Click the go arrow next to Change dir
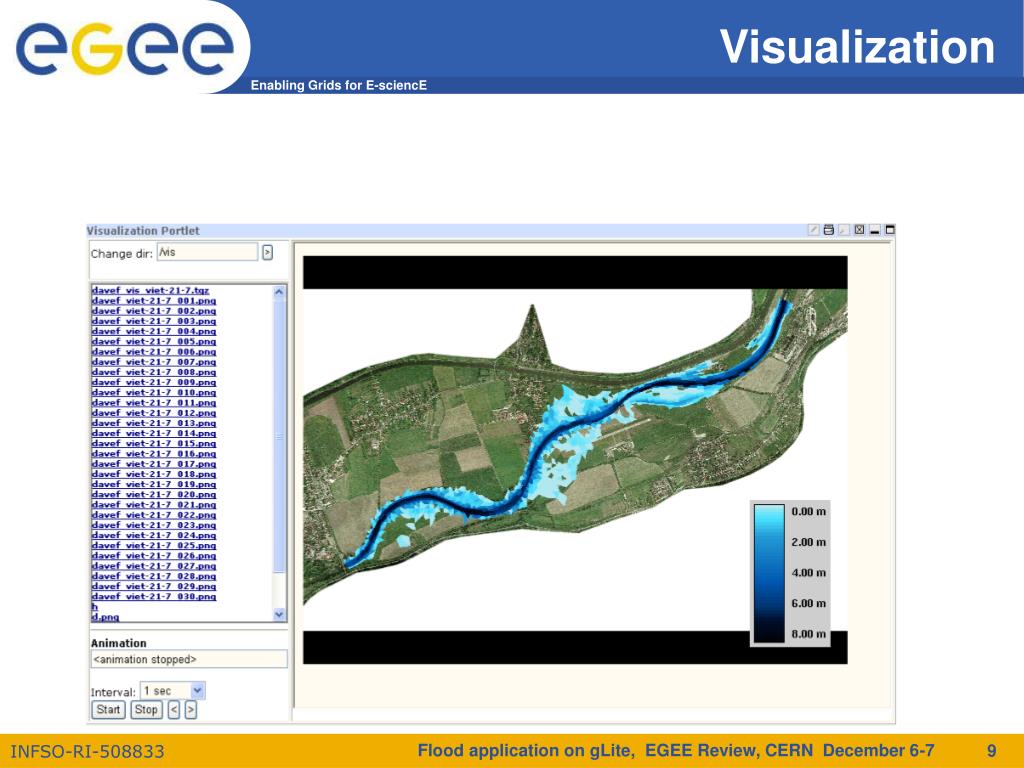Viewport: 1024px width, 768px height. tap(267, 252)
